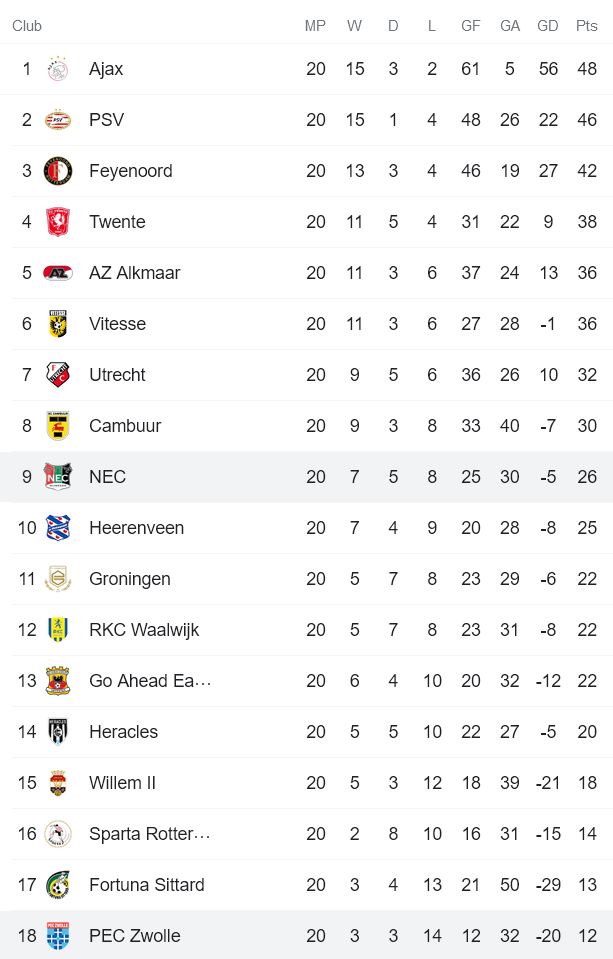Click the Ajax club crest icon

click(58, 69)
